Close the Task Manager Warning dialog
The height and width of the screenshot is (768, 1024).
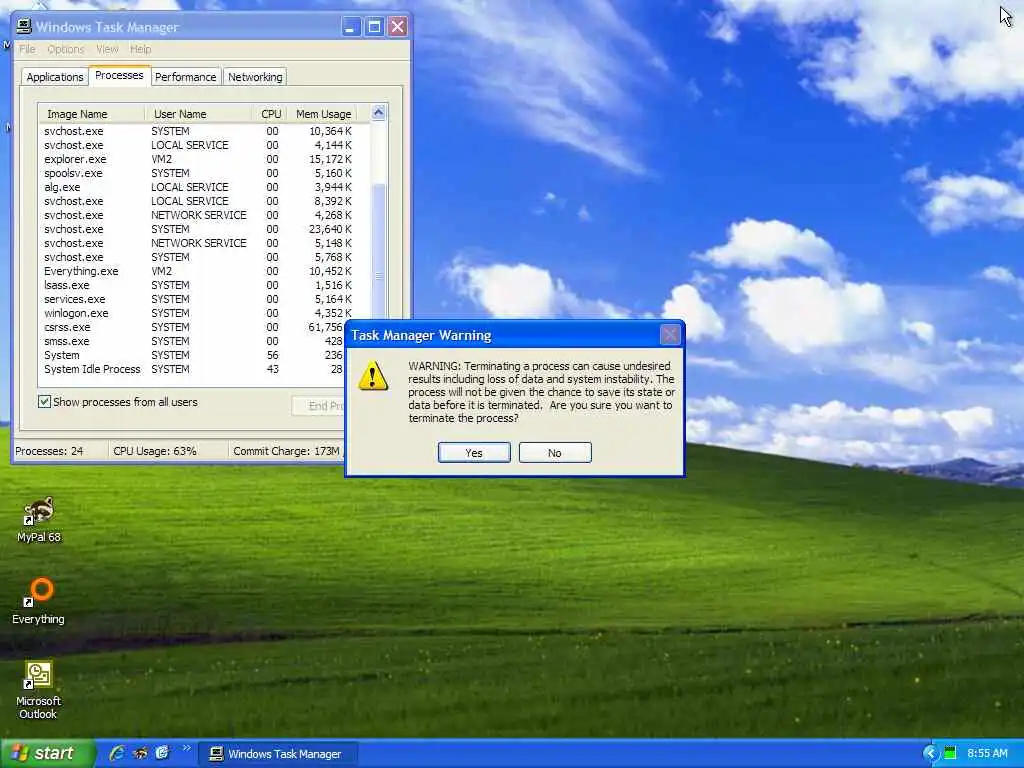(x=670, y=335)
